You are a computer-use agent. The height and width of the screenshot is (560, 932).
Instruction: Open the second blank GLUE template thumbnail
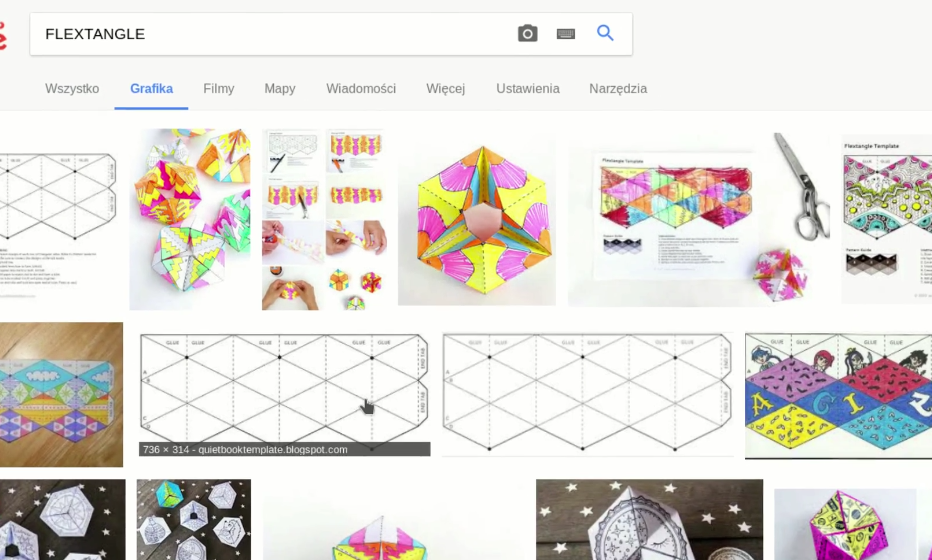(588, 394)
